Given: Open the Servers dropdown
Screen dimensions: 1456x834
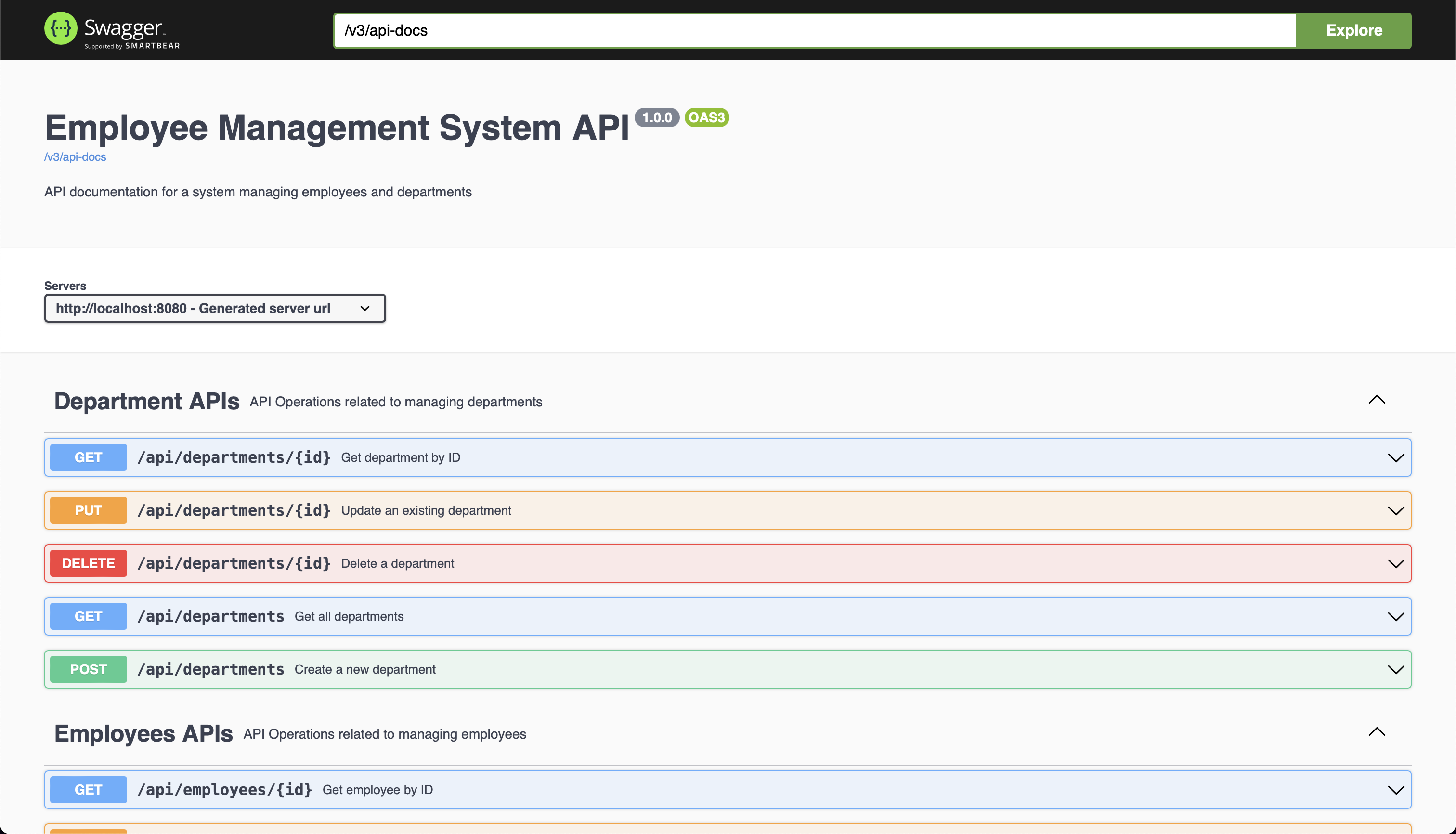Looking at the screenshot, I should coord(215,308).
